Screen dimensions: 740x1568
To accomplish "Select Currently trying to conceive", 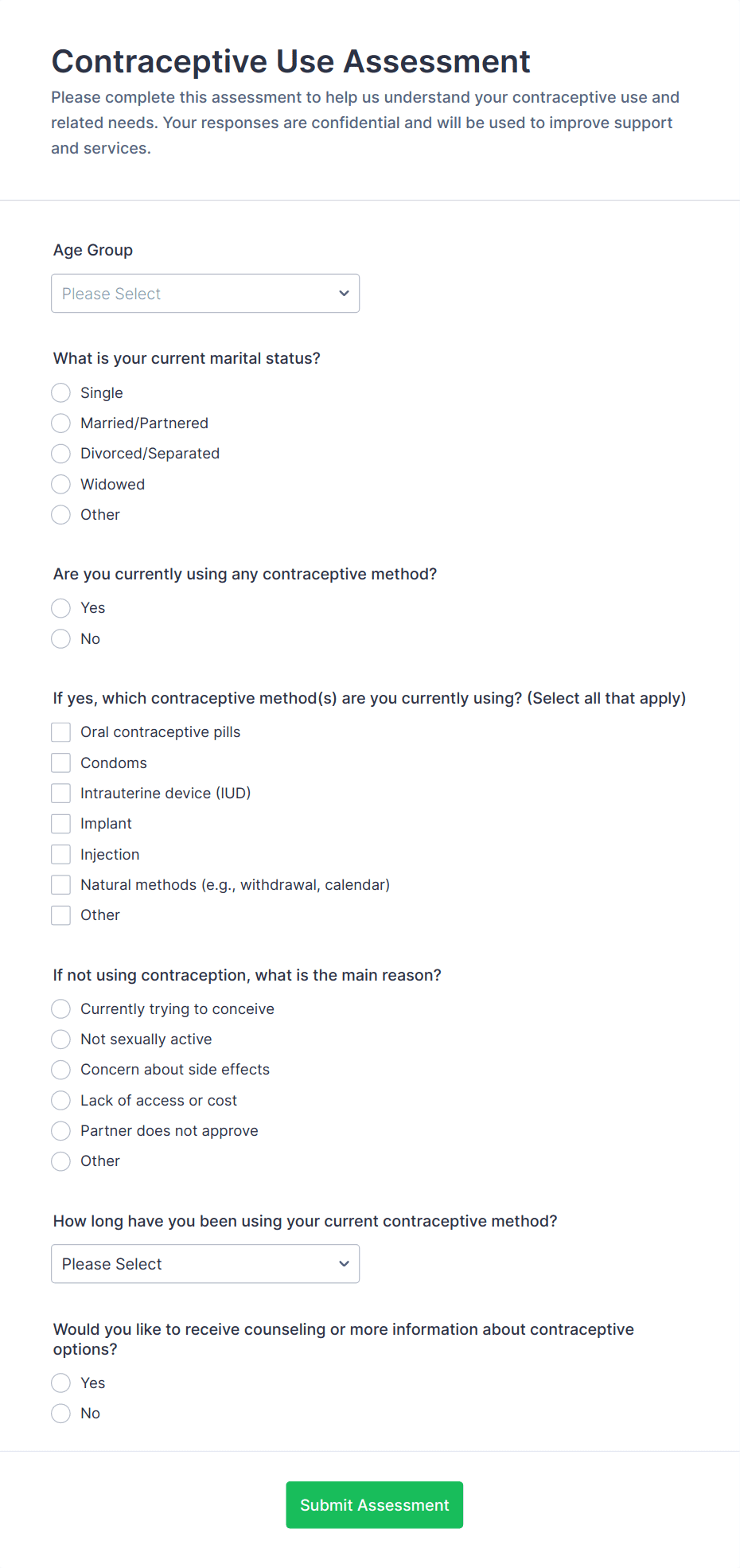I will click(60, 1008).
